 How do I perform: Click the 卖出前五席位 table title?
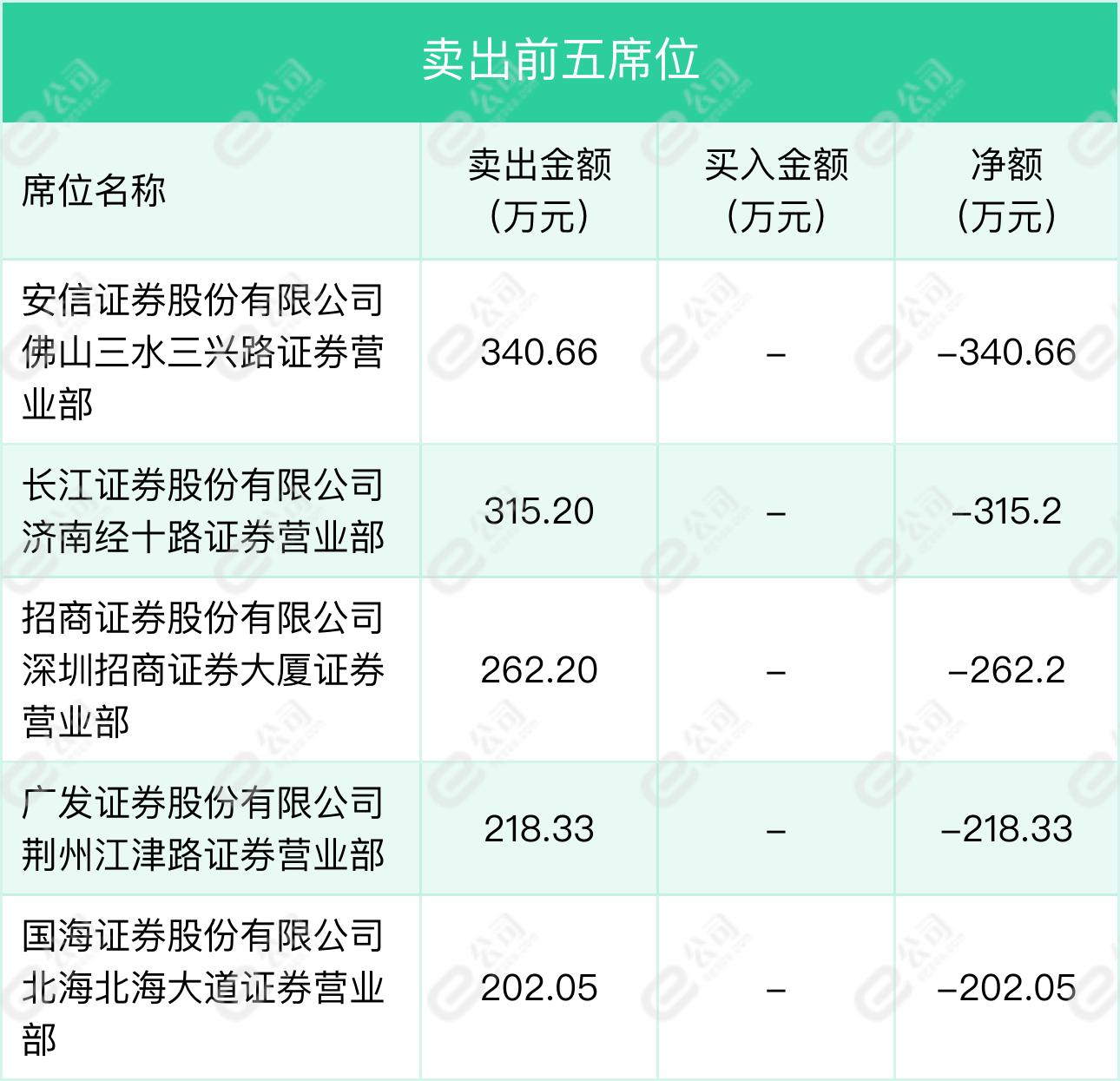560,60
